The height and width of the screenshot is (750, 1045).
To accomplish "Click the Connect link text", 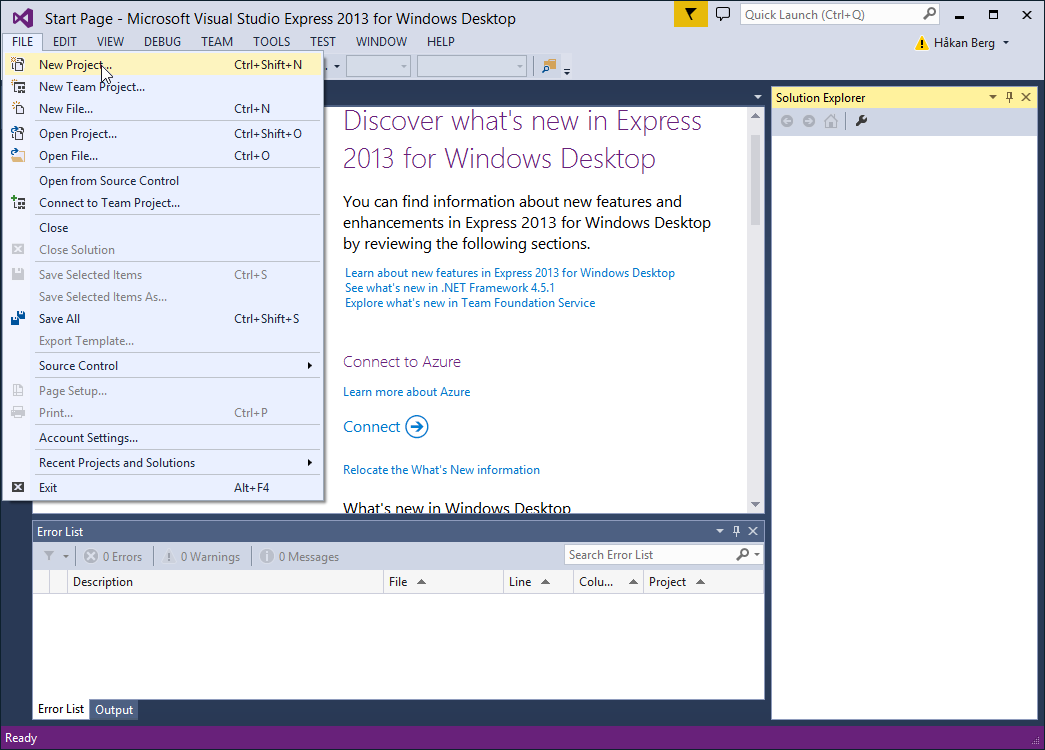I will pos(371,427).
